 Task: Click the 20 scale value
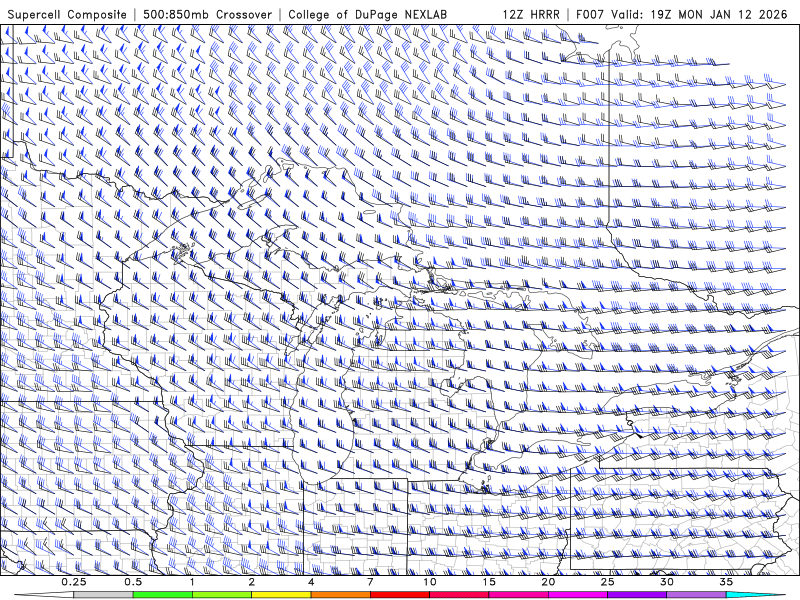tap(548, 582)
